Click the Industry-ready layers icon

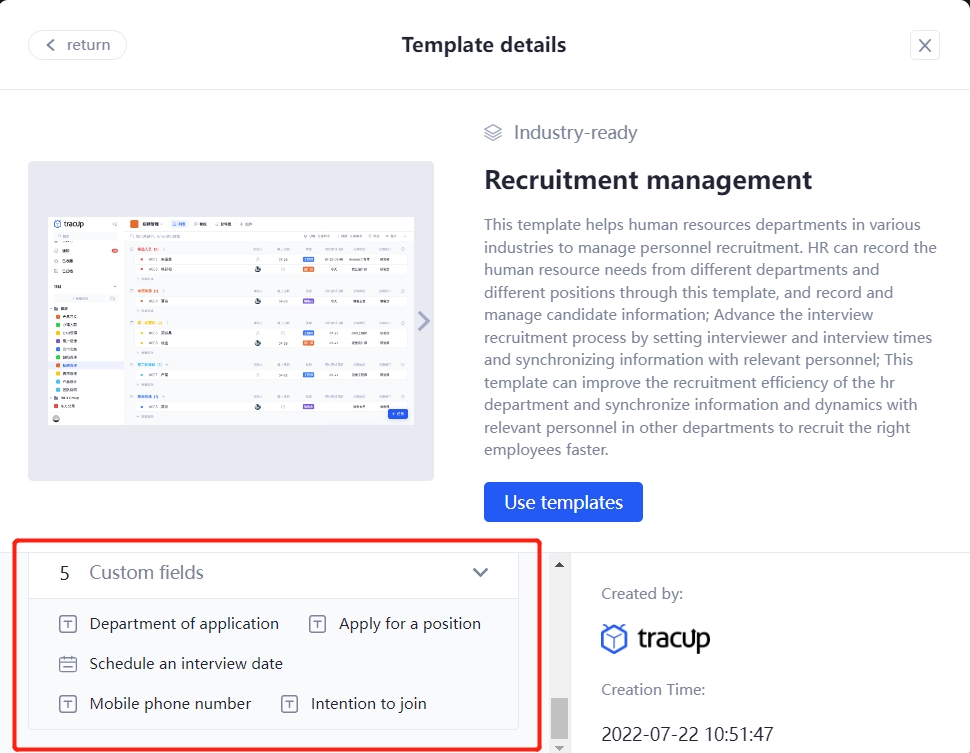coord(492,131)
